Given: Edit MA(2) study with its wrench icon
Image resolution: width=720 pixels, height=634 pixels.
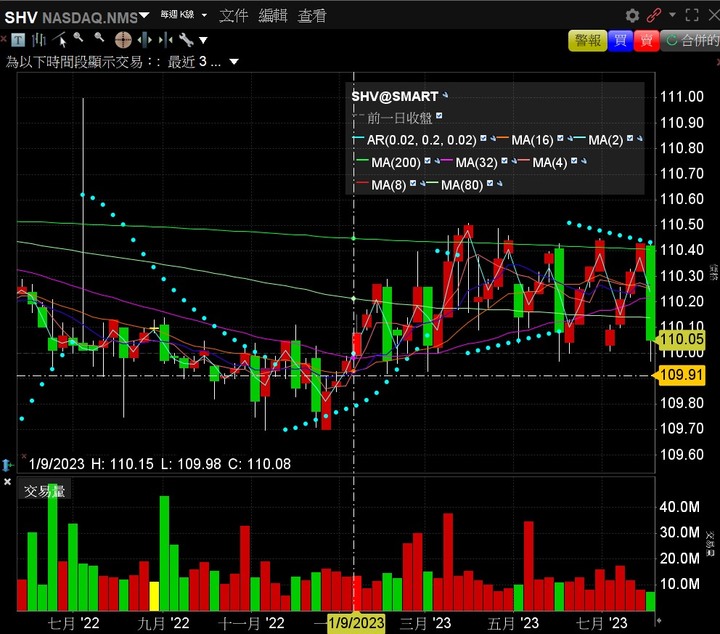Looking at the screenshot, I should 640,138.
